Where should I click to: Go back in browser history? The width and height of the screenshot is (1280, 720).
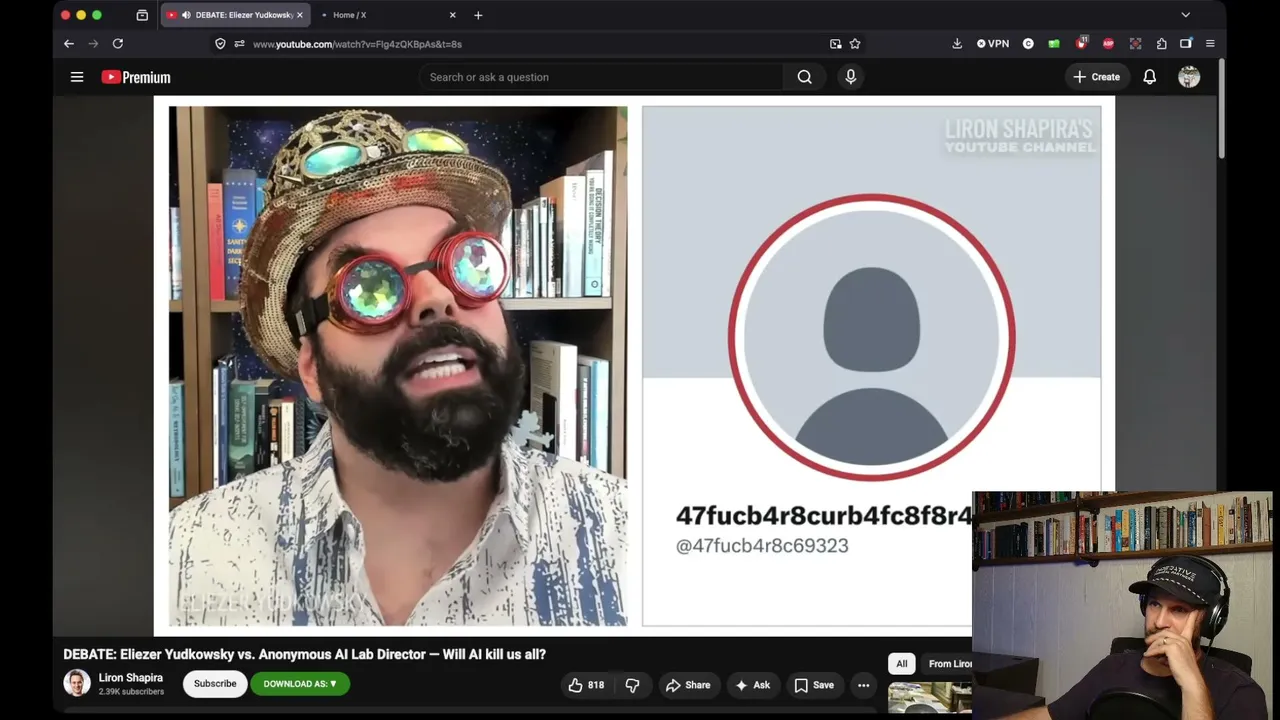coord(69,44)
